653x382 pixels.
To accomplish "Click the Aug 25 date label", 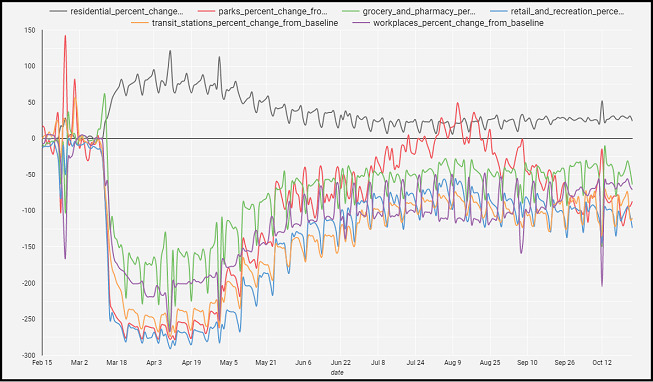I will 490,363.
